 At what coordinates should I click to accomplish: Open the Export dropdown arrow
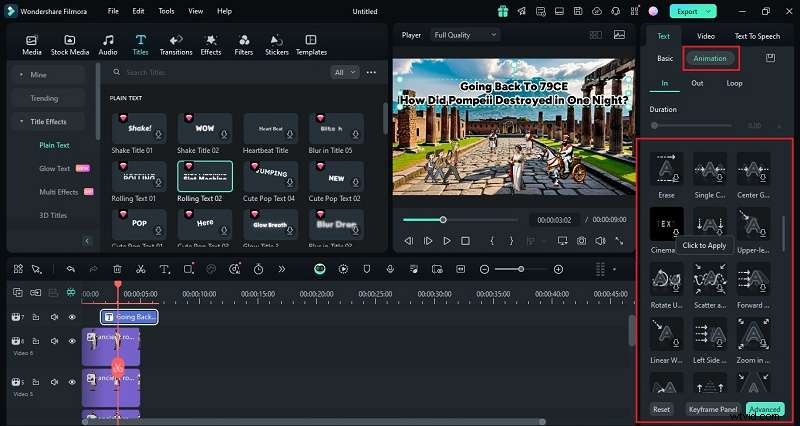[709, 11]
